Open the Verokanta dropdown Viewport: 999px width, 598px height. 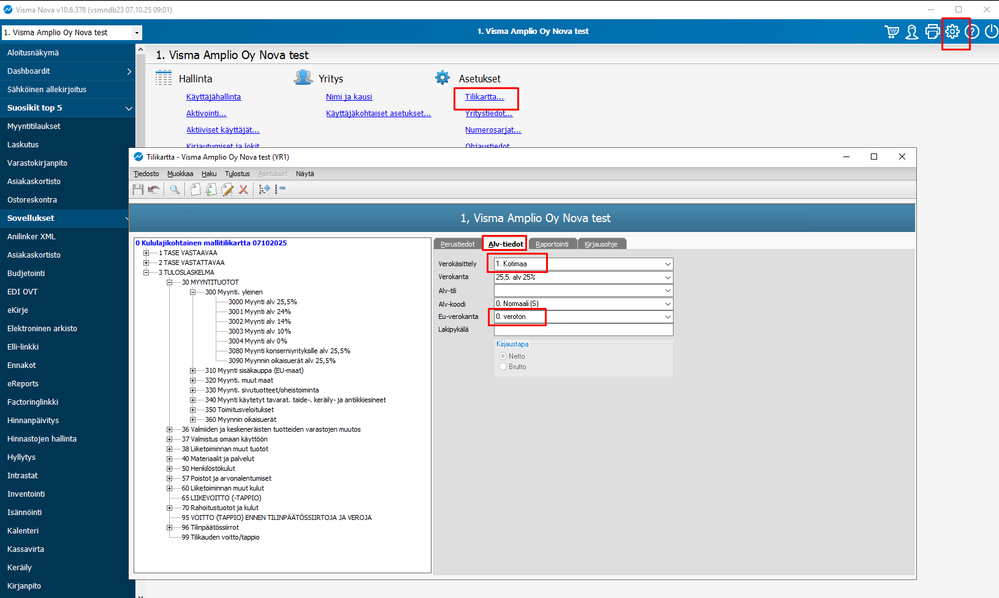667,278
